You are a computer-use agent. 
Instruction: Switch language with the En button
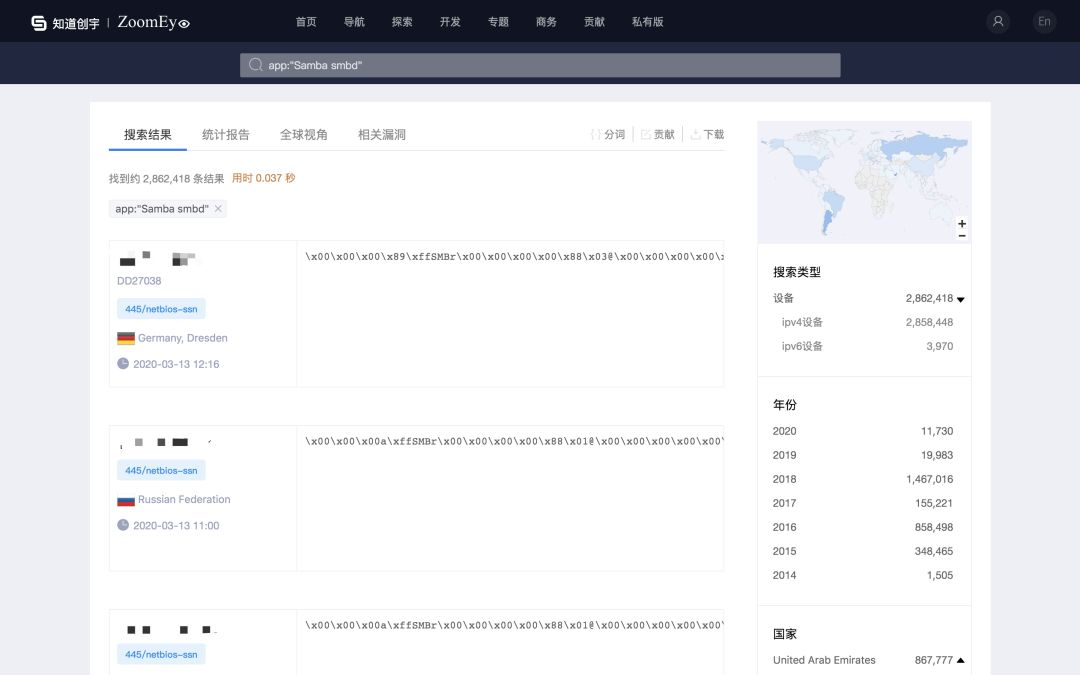click(x=1044, y=21)
